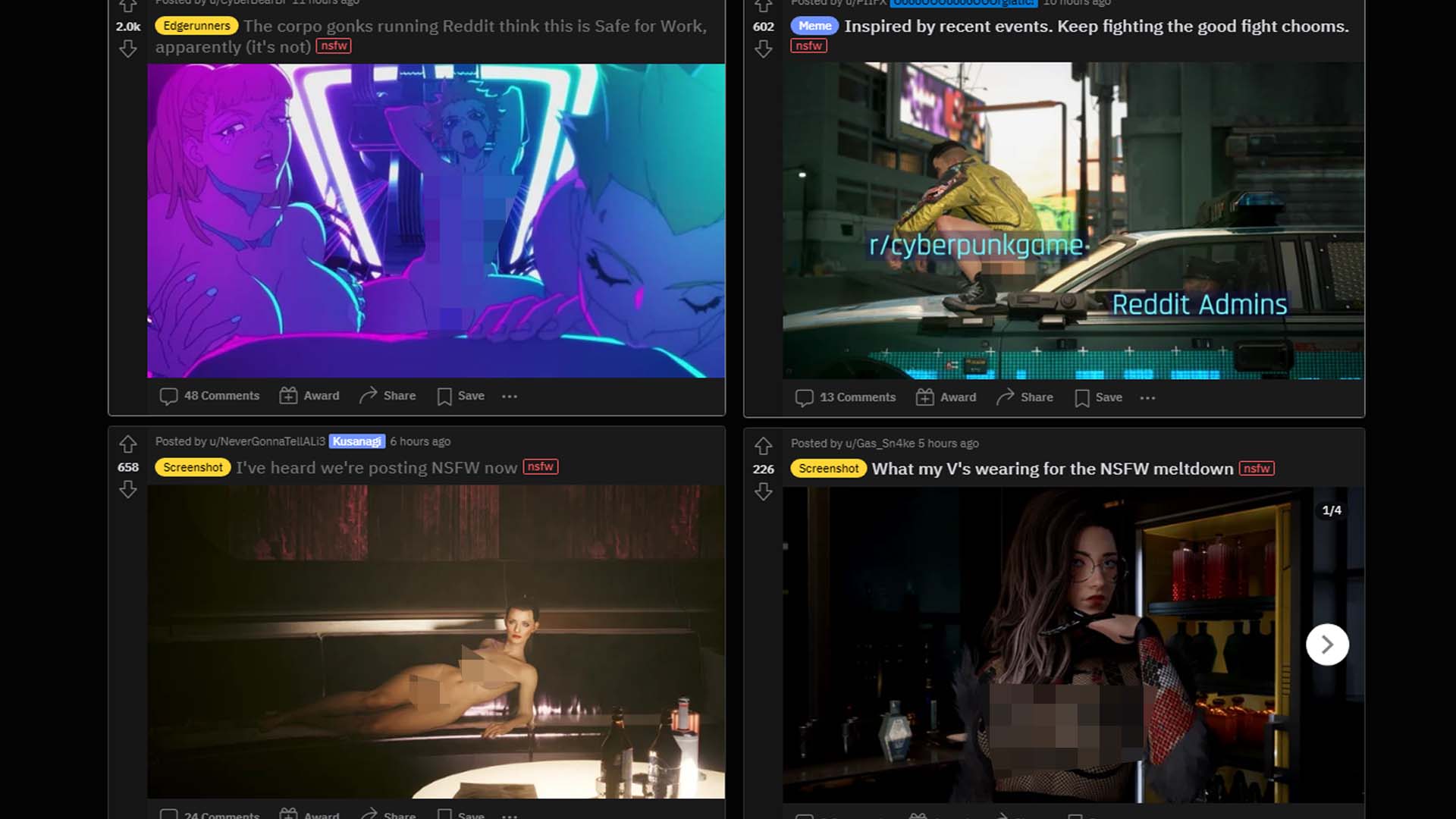Upvote the Edgerunners post about corpo gonks
Image resolution: width=1456 pixels, height=819 pixels.
(127, 6)
